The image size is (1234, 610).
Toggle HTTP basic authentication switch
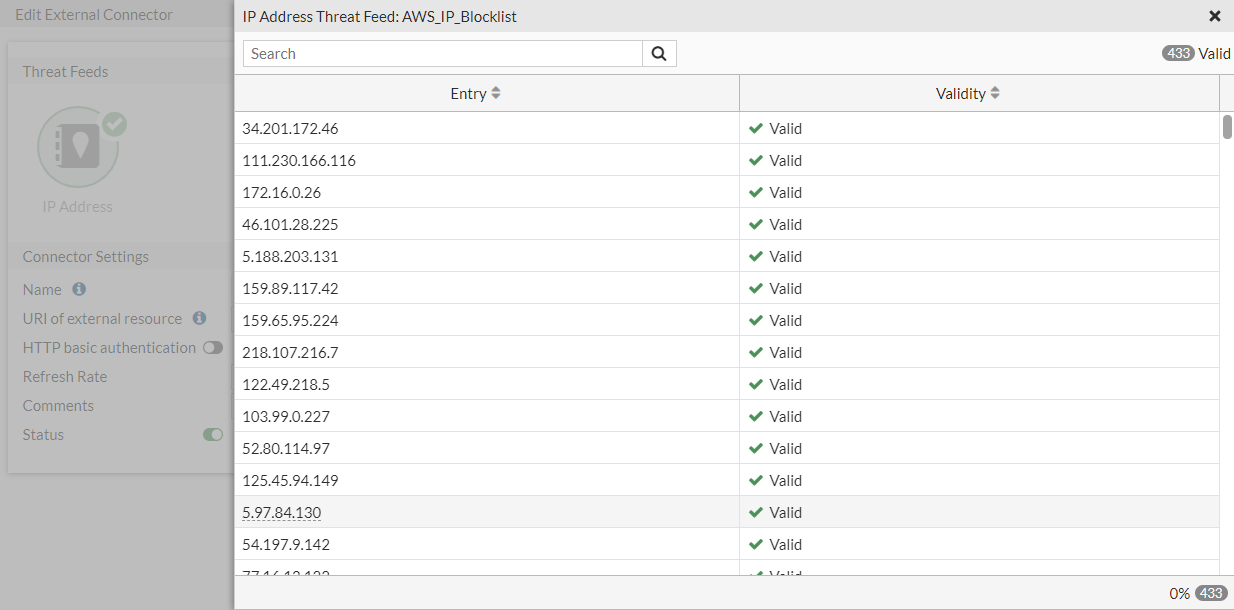[x=212, y=348]
